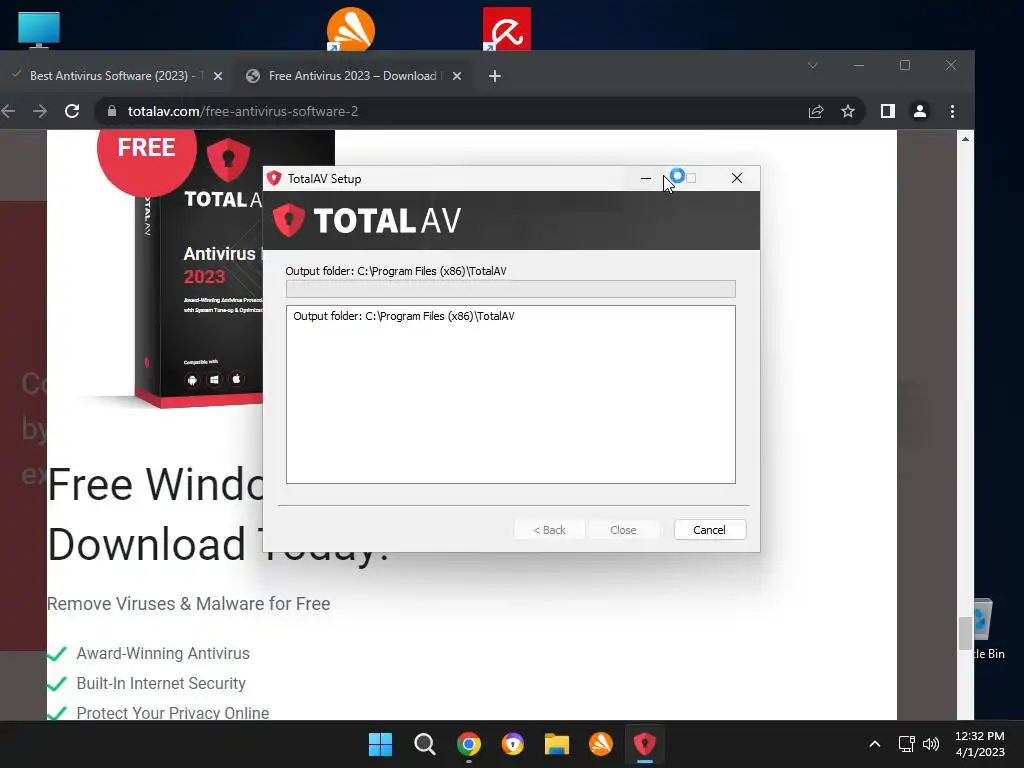This screenshot has width=1024, height=768.
Task: Click the site lock icon in address bar
Action: coord(112,111)
